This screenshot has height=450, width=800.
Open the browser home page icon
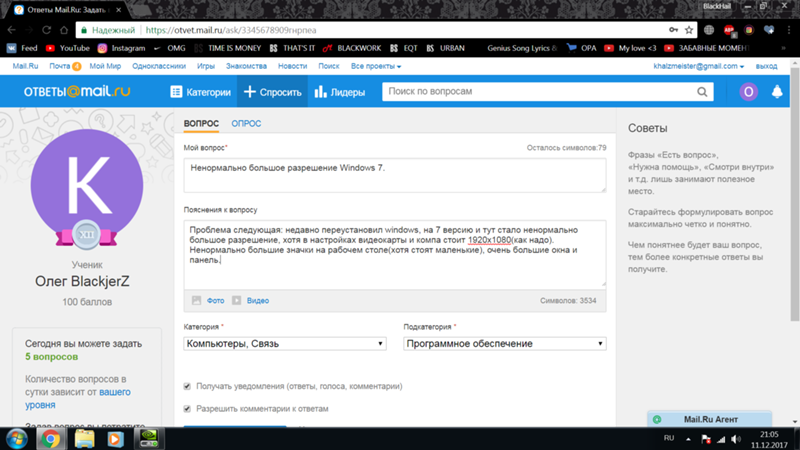tap(64, 30)
